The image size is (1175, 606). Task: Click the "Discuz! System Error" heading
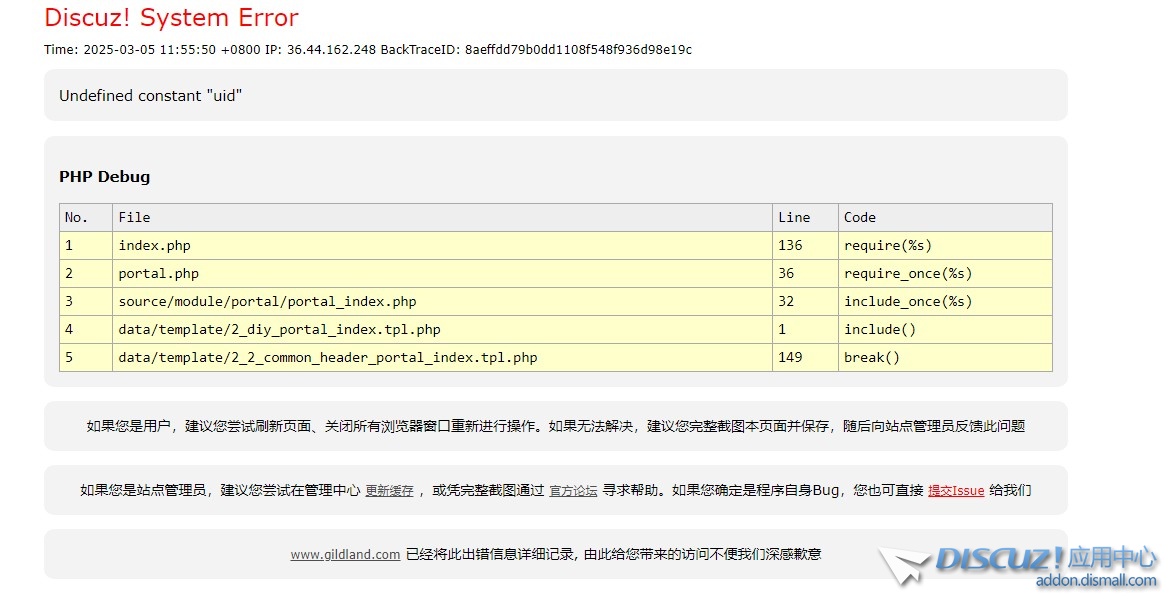[171, 18]
